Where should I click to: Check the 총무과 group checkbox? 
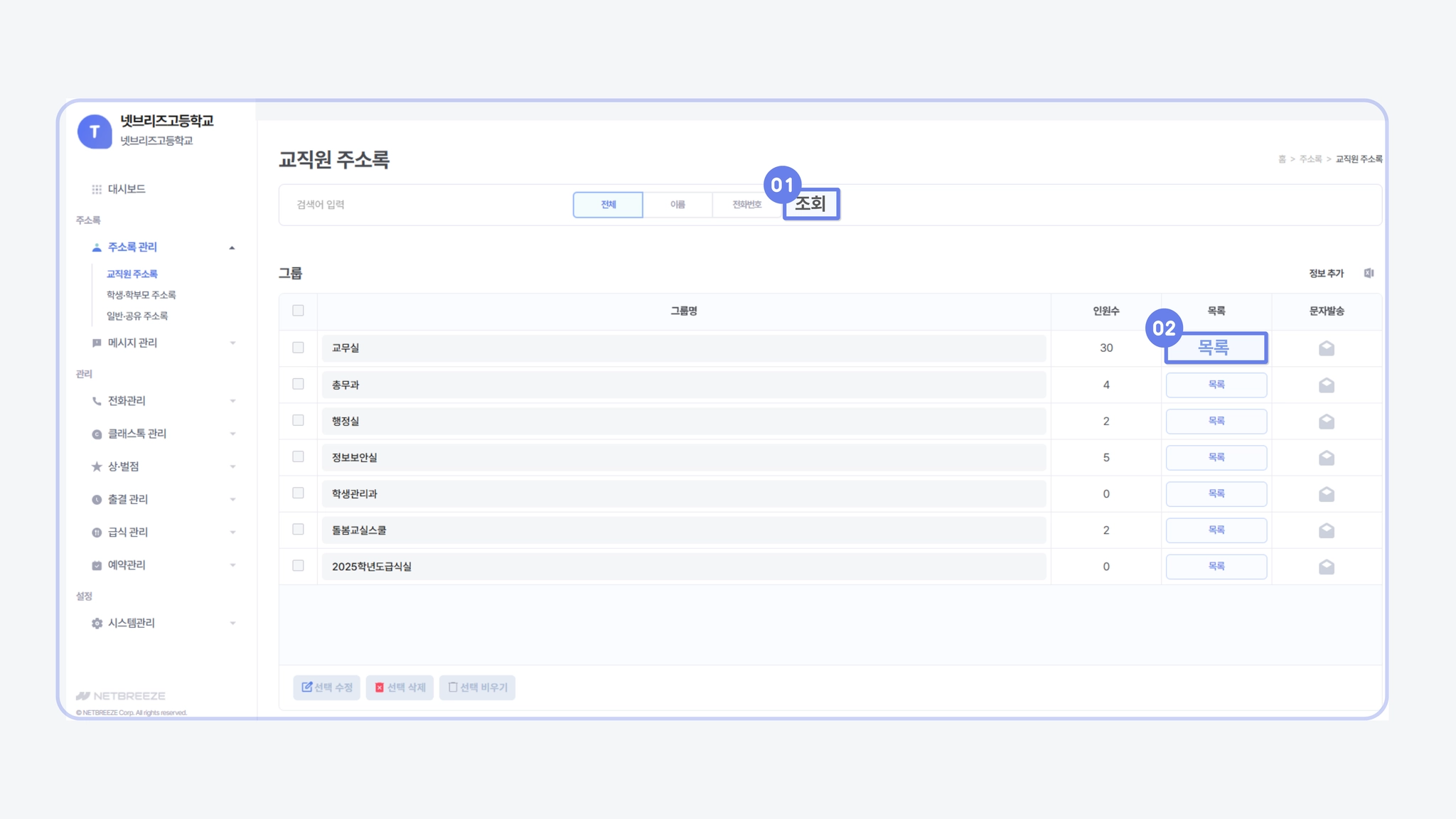(x=298, y=384)
